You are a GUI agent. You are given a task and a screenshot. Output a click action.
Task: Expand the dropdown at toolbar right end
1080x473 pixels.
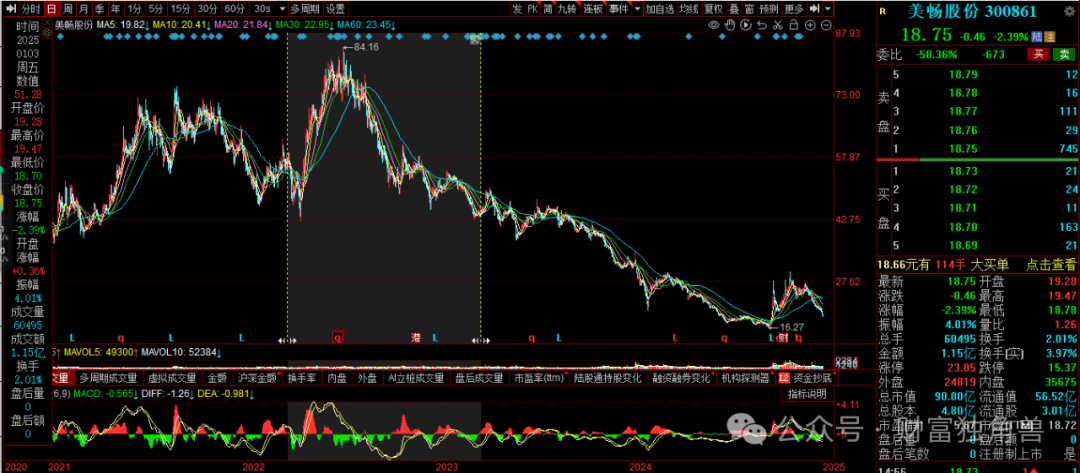tap(827, 9)
